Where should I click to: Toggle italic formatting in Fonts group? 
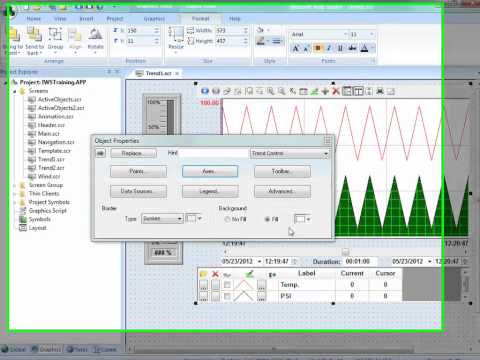tap(329, 49)
